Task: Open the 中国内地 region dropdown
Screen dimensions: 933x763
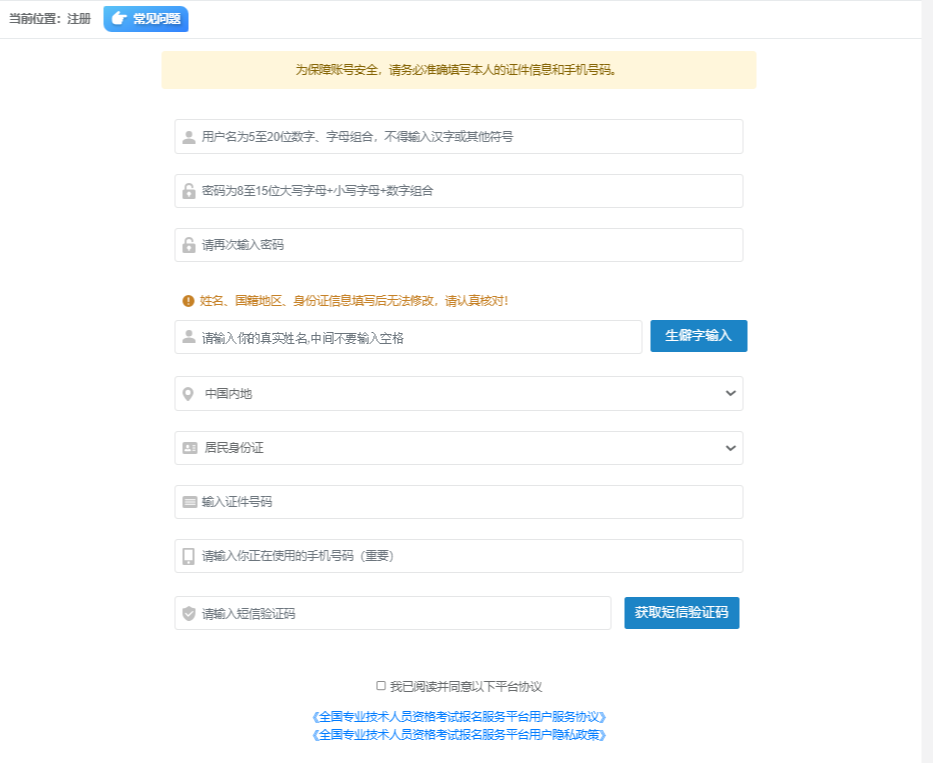Action: tap(459, 393)
